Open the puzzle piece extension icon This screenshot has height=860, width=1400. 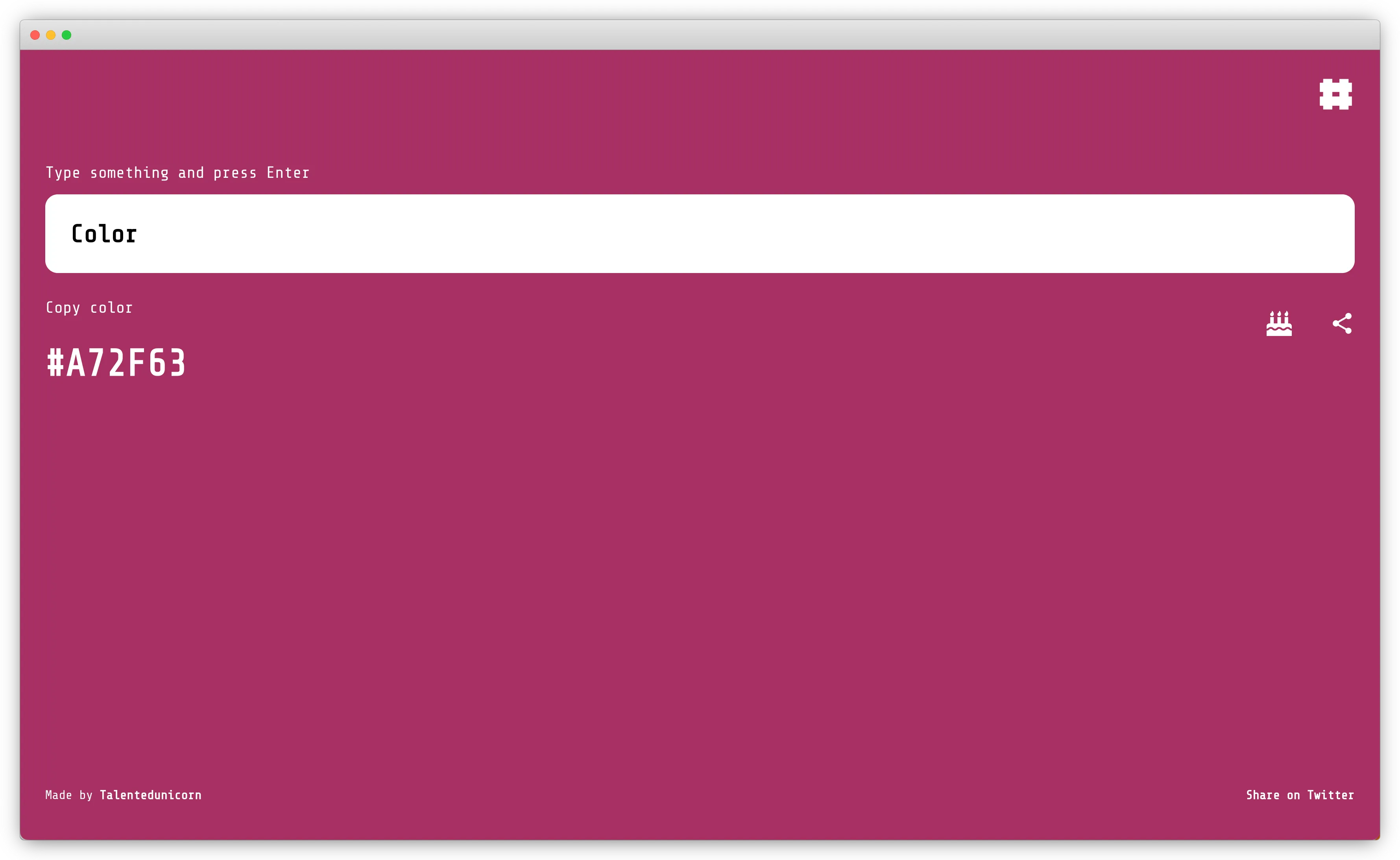(x=1335, y=94)
